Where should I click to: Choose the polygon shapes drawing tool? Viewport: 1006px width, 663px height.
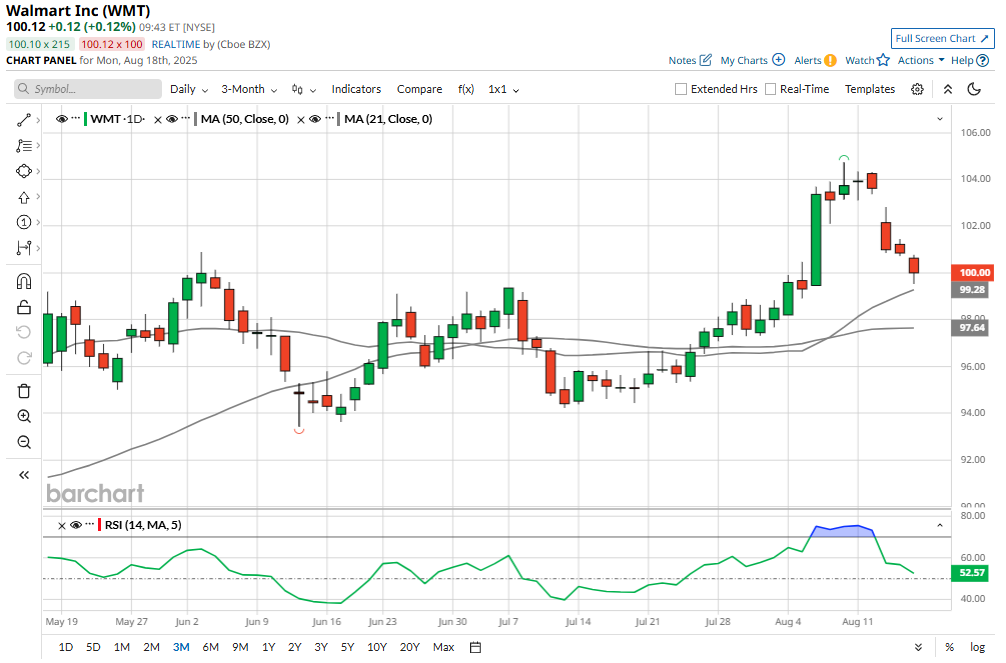point(24,171)
